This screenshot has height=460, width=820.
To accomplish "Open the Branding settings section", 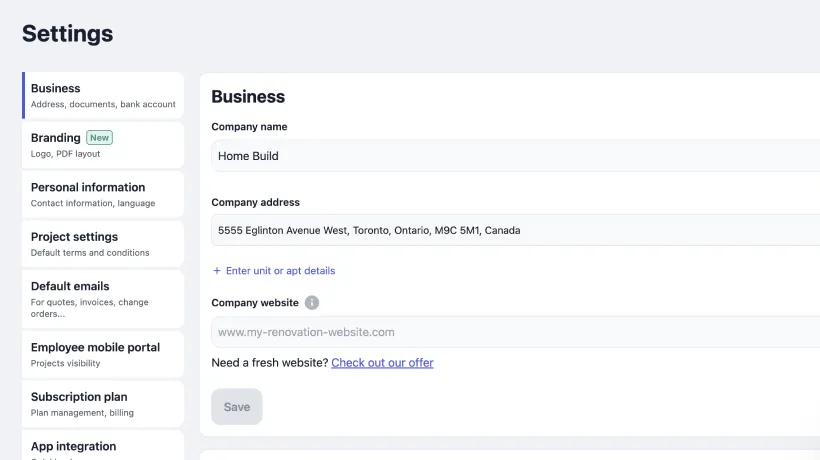I will point(103,145).
